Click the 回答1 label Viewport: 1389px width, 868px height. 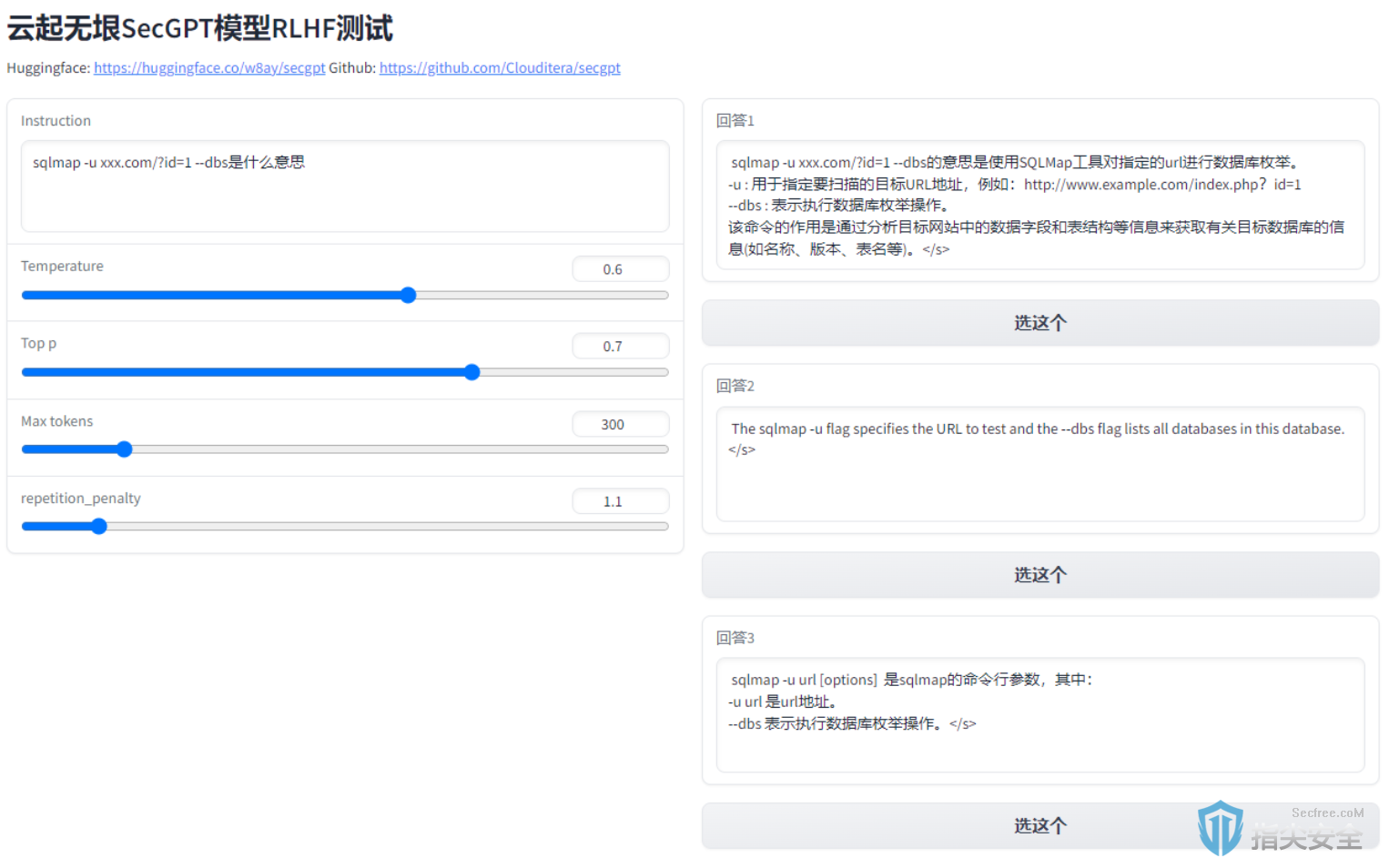click(x=735, y=120)
